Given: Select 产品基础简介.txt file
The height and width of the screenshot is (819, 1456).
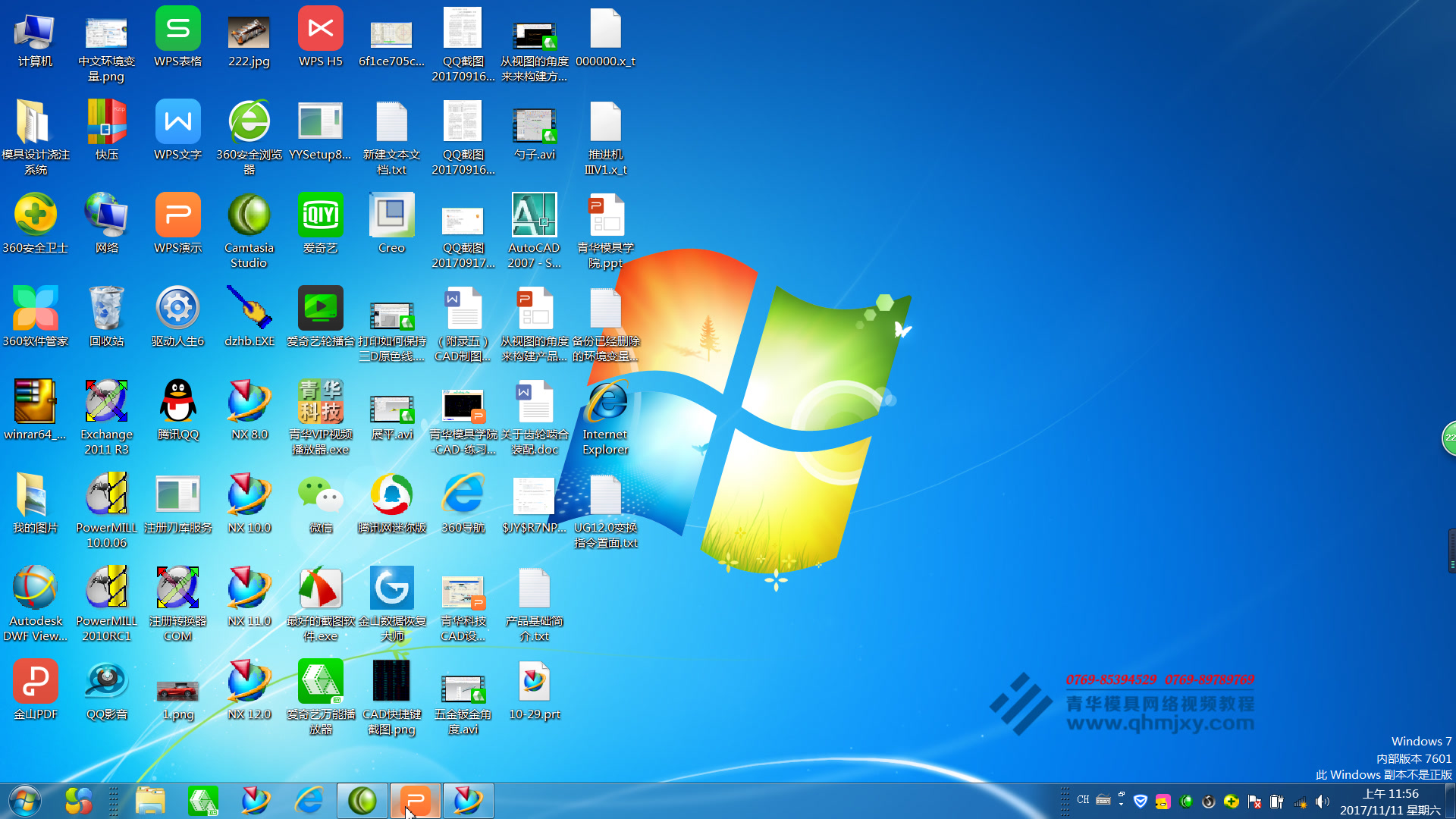Looking at the screenshot, I should point(534,604).
